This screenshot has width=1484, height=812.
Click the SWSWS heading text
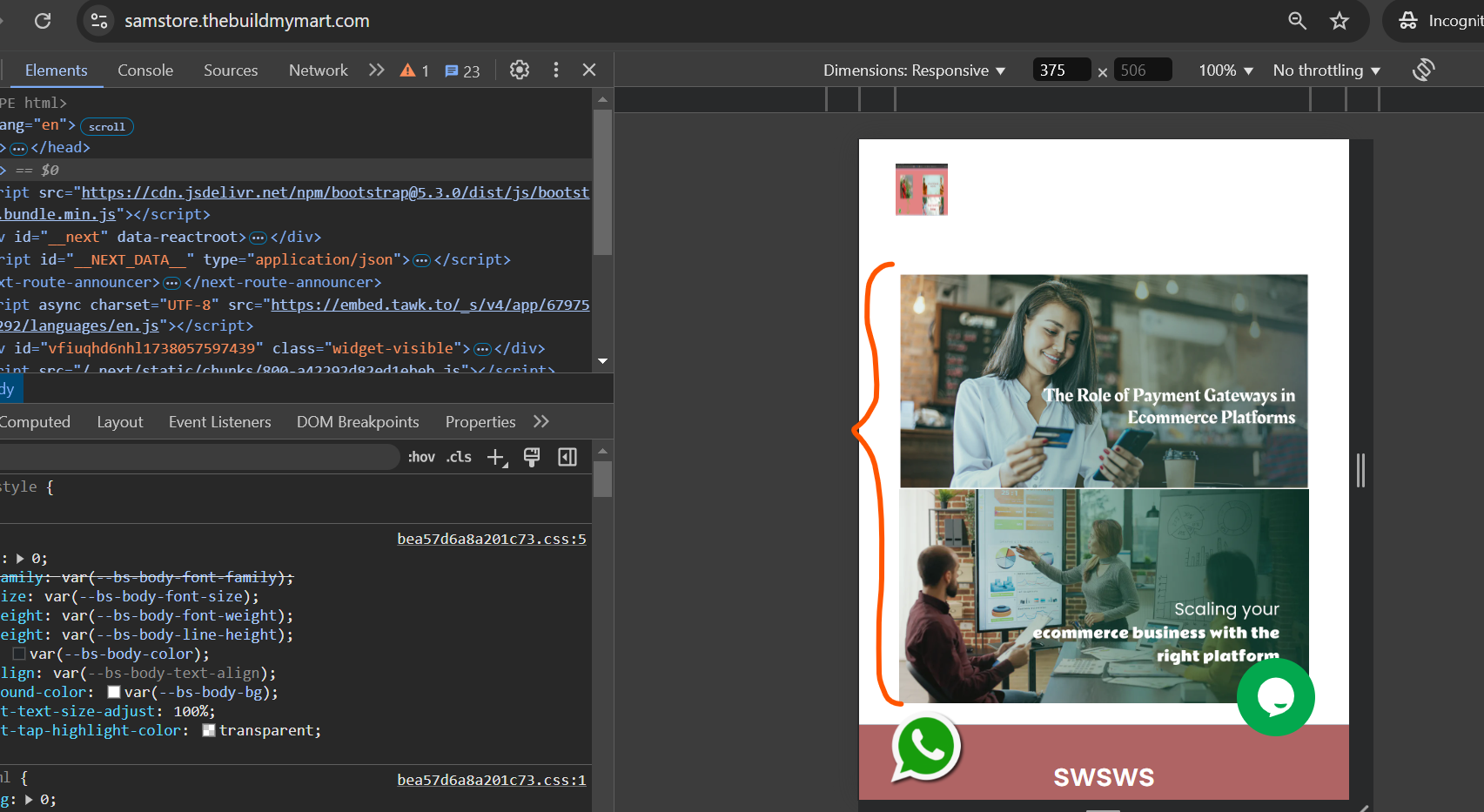pos(1104,777)
